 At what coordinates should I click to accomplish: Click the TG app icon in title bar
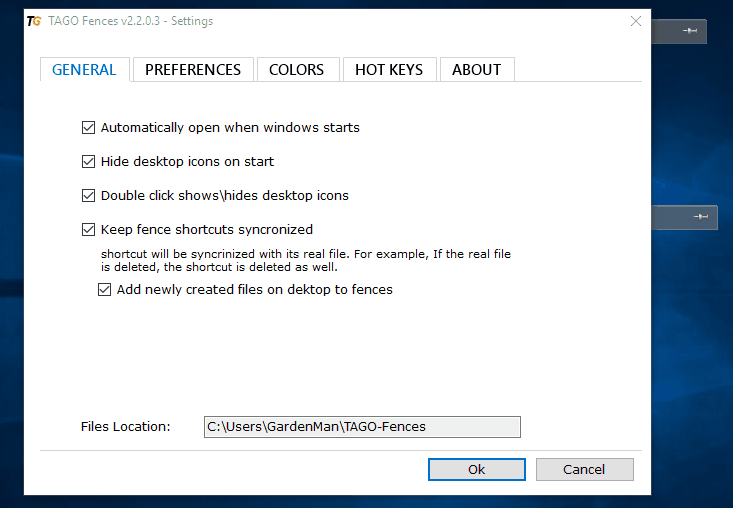[34, 21]
